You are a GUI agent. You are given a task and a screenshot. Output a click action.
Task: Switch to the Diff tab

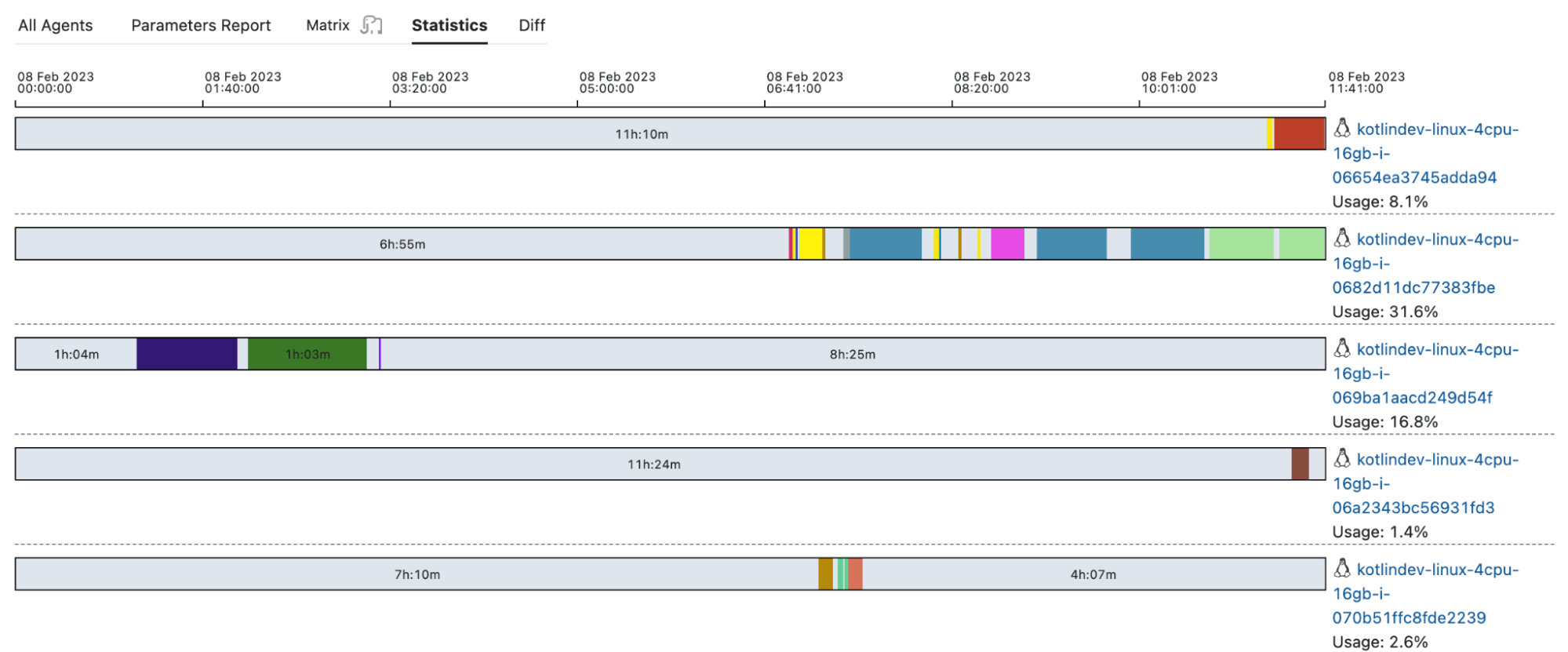[532, 25]
